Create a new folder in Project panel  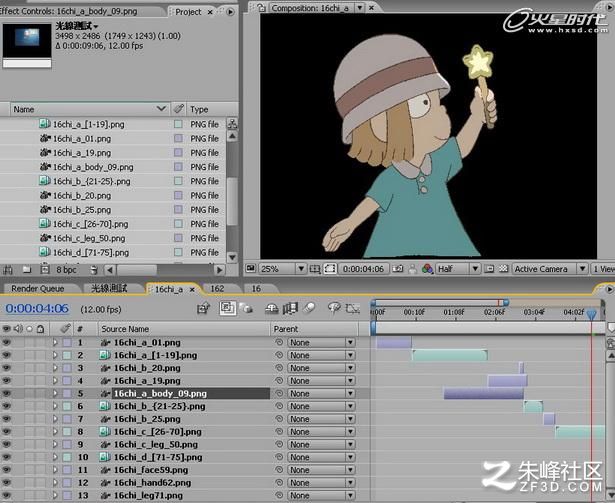click(x=27, y=270)
